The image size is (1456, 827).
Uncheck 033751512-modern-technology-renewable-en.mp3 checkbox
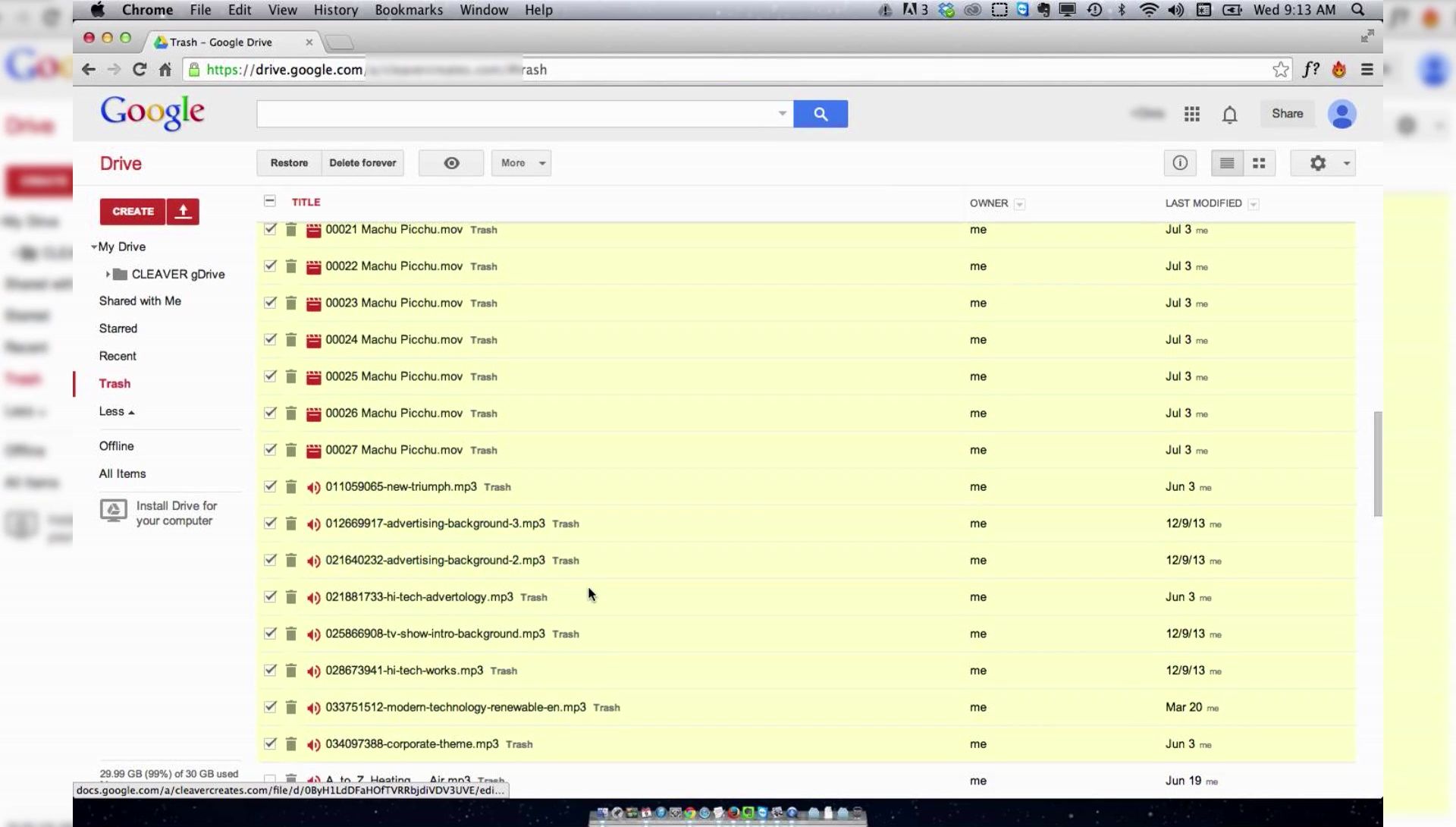click(270, 707)
